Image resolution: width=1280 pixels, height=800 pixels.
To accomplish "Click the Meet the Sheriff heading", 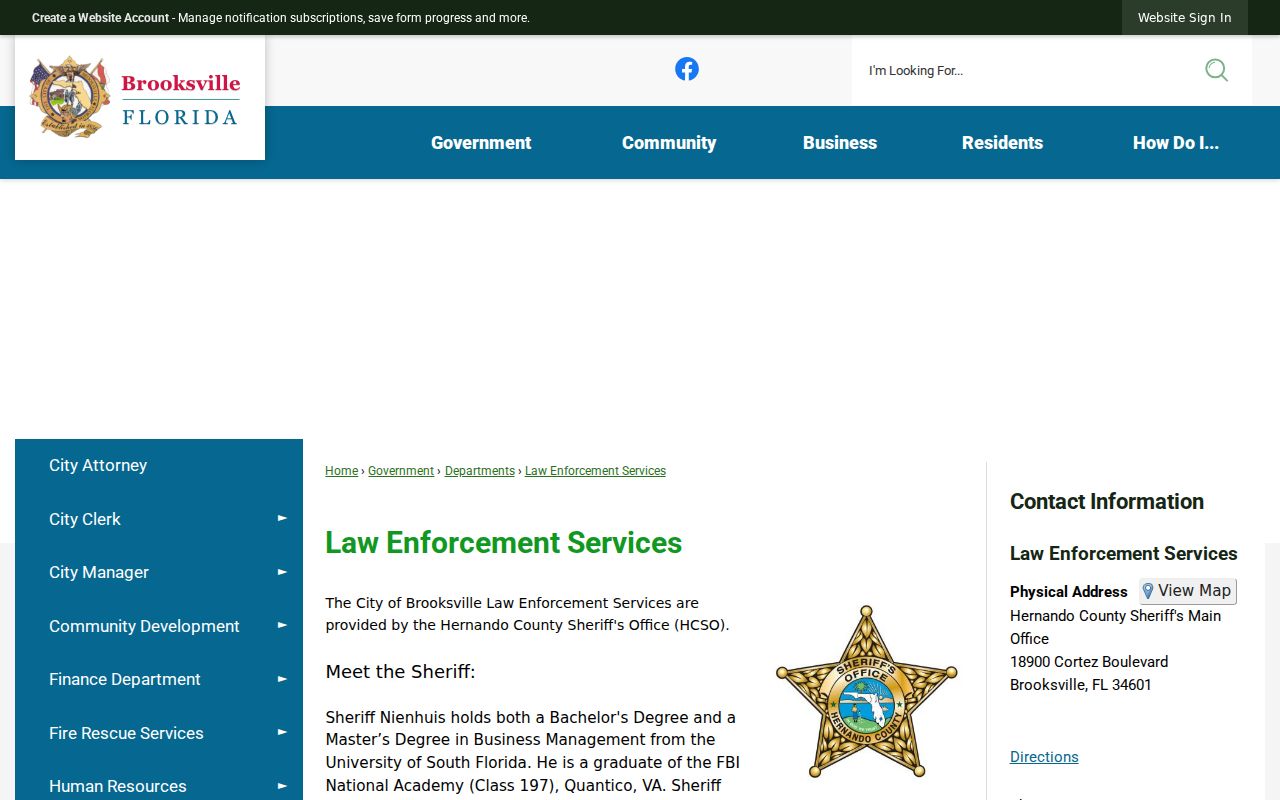I will (400, 672).
